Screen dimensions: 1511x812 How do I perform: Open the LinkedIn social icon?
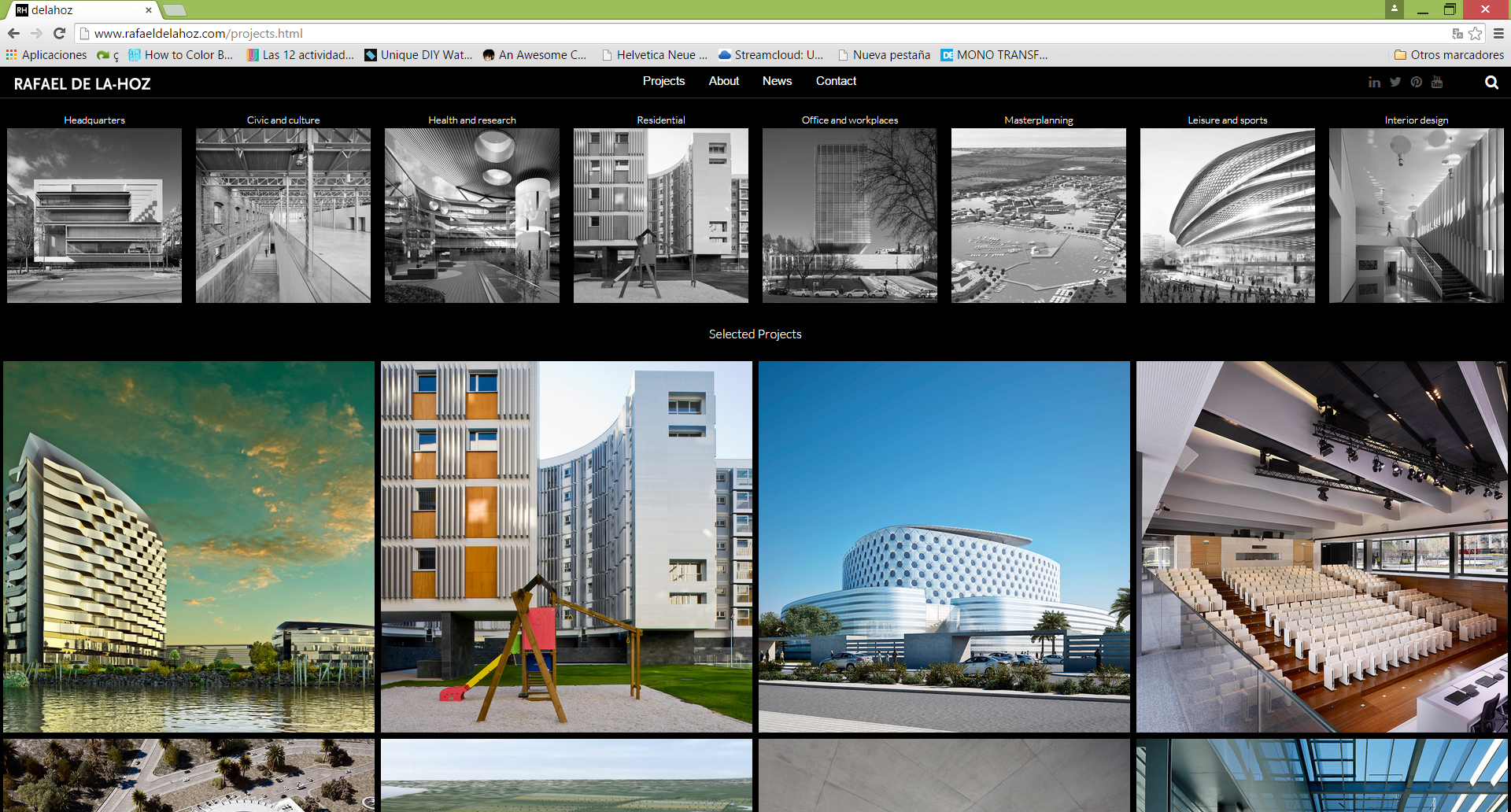(x=1374, y=82)
